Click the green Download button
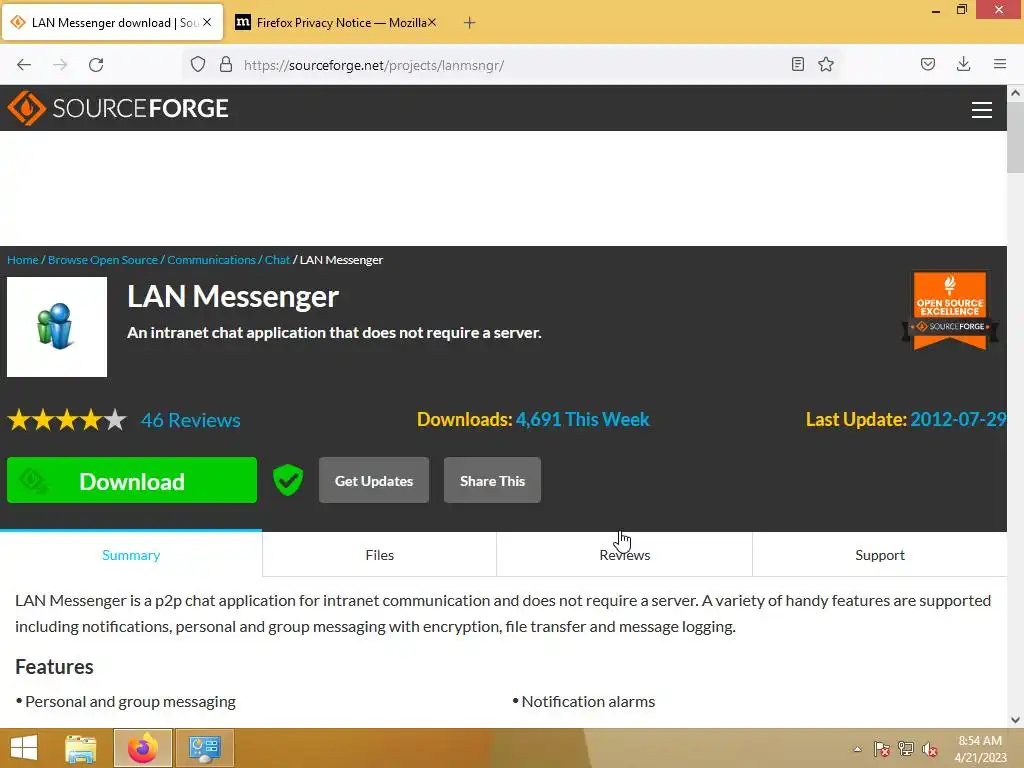 [x=132, y=480]
